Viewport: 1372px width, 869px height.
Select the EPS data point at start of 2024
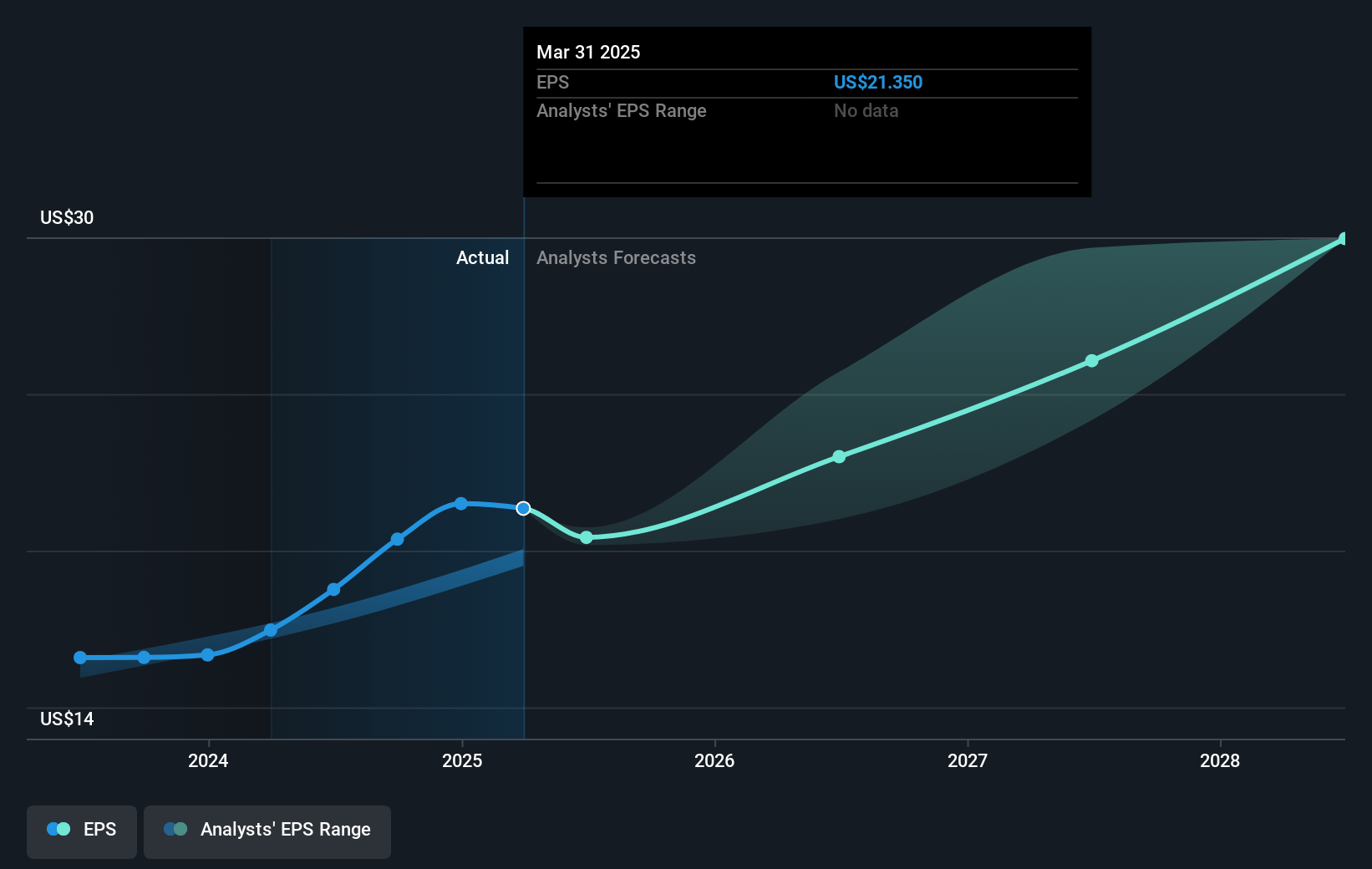coord(207,655)
